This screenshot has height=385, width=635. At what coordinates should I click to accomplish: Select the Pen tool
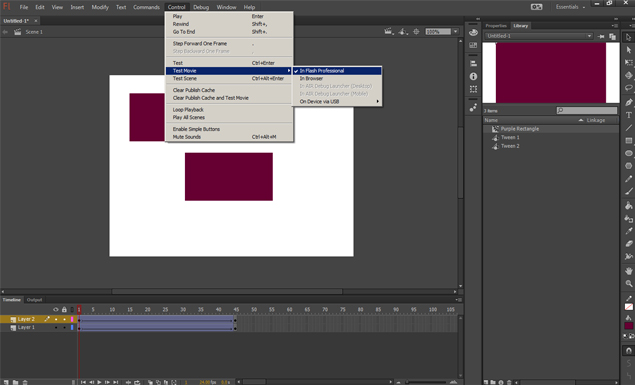pyautogui.click(x=629, y=102)
